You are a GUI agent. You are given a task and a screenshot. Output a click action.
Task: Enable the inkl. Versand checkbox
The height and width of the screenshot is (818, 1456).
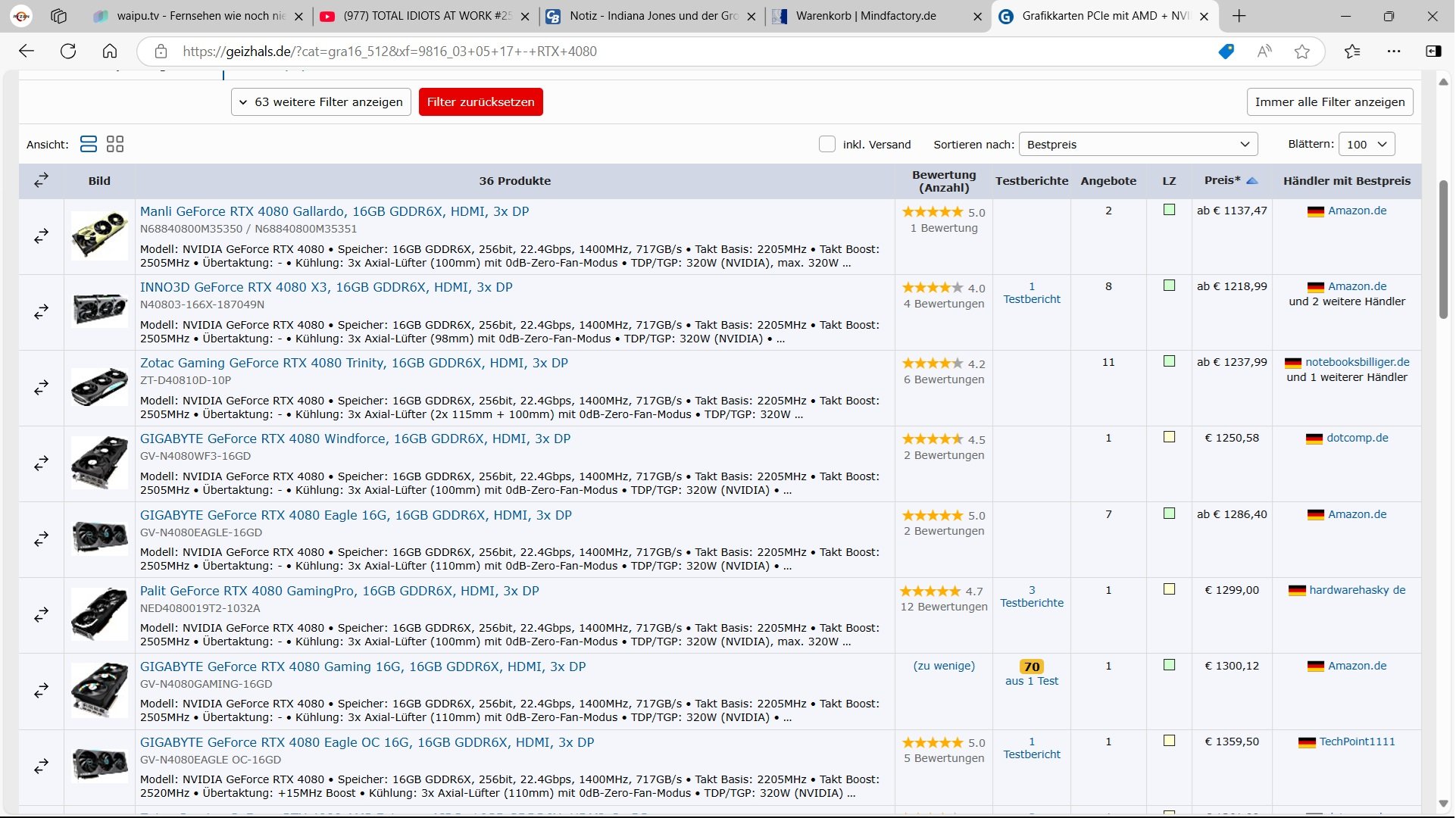[827, 144]
